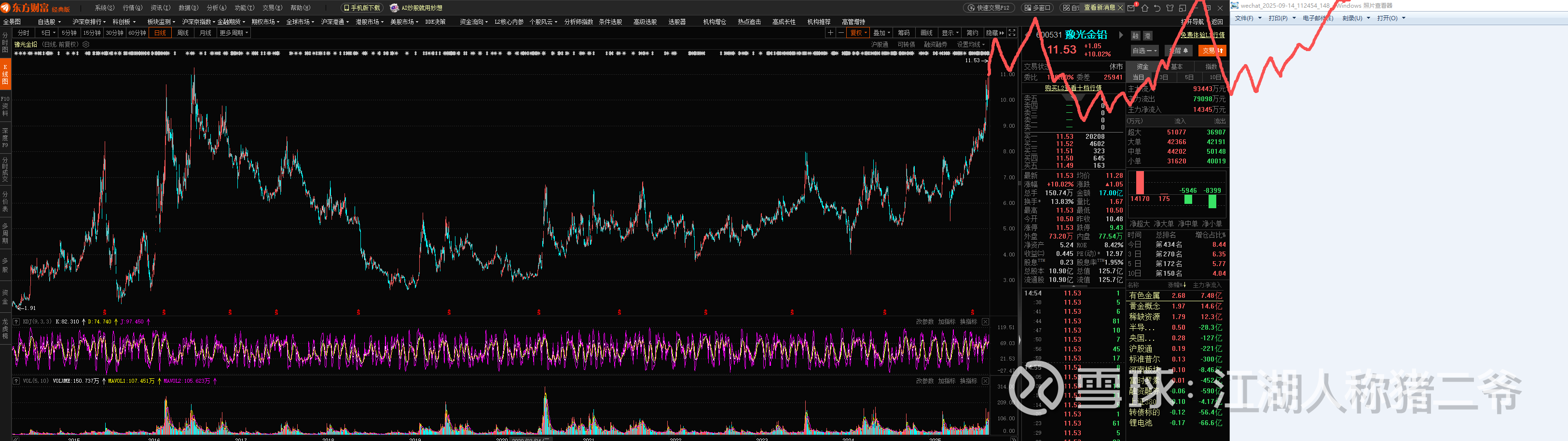Expand the 复权 dropdown
Image resolution: width=1568 pixels, height=441 pixels.
click(x=858, y=33)
